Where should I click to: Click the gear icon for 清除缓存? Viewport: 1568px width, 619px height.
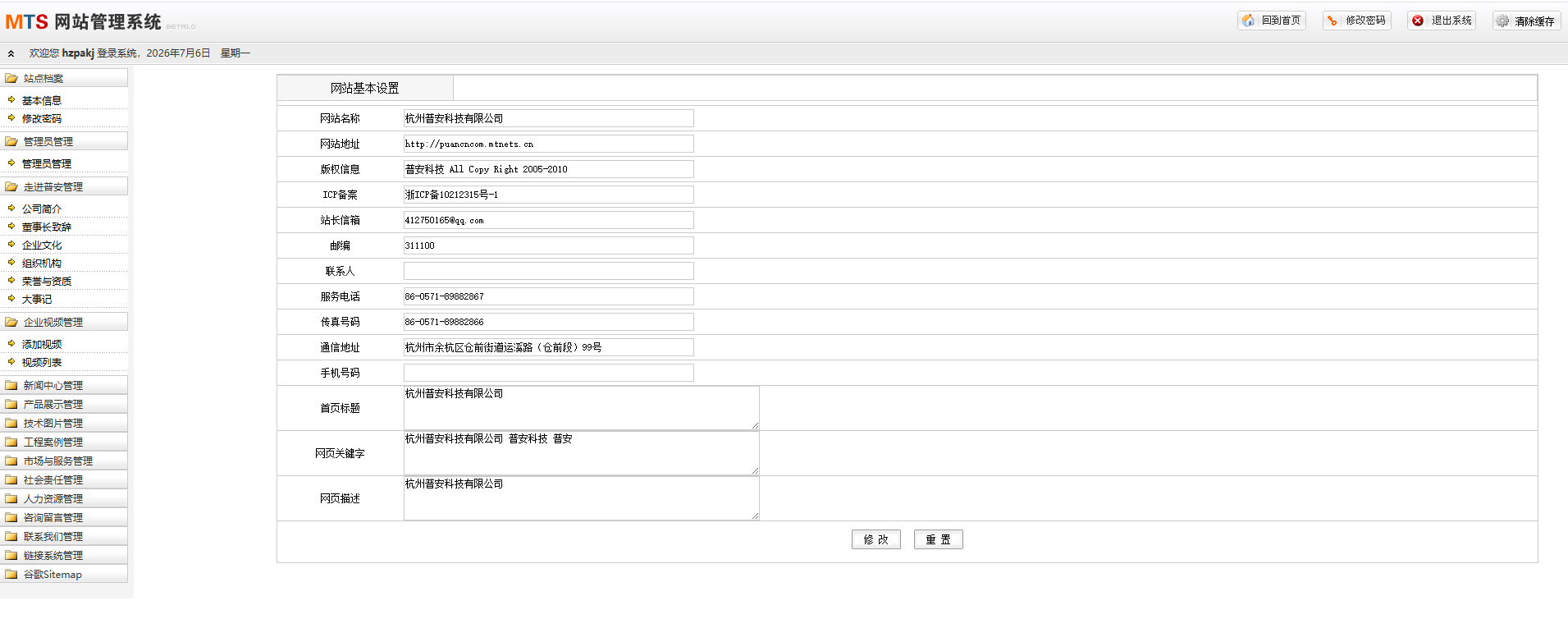(x=1502, y=21)
